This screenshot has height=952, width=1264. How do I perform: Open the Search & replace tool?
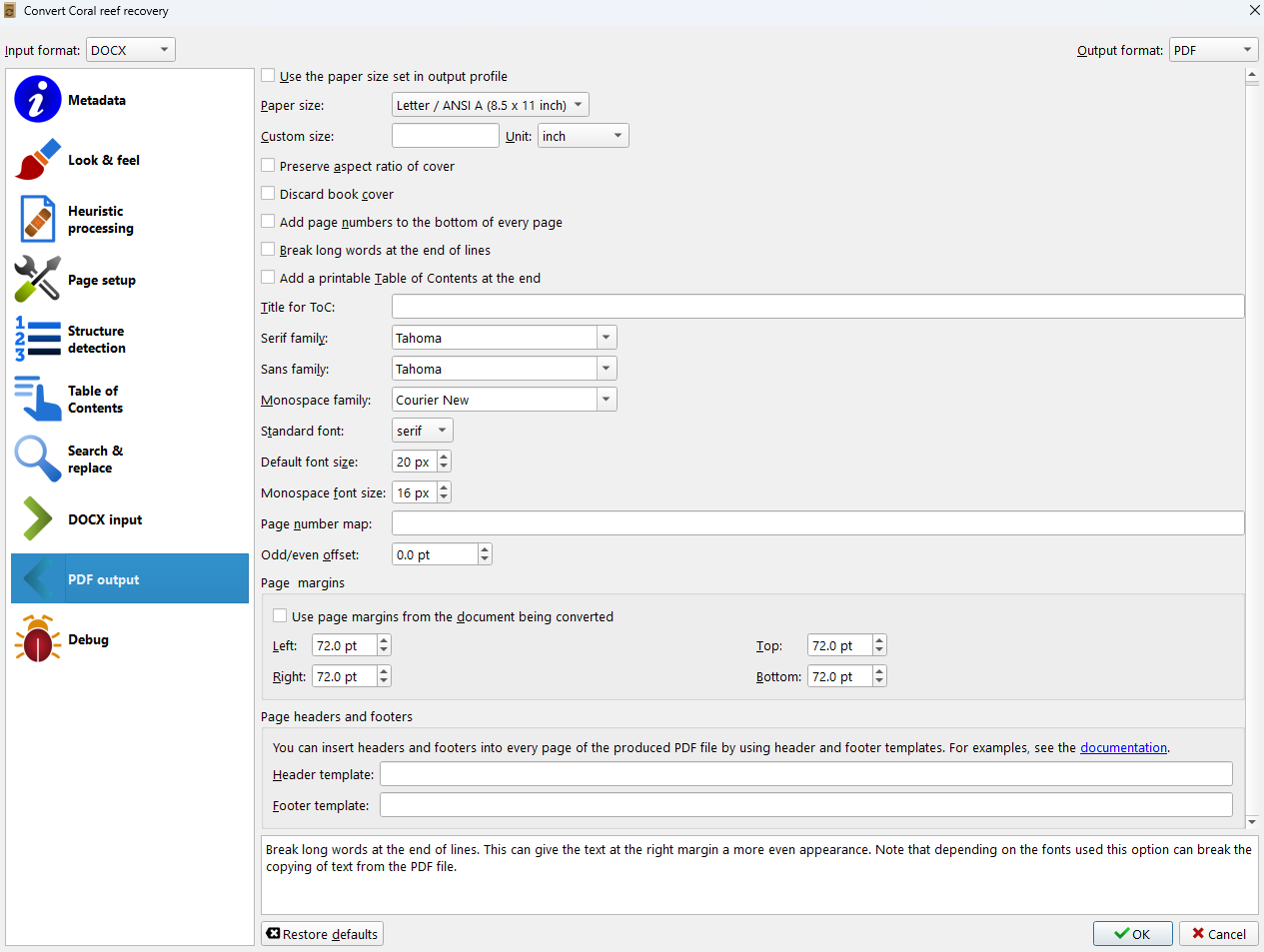point(93,459)
